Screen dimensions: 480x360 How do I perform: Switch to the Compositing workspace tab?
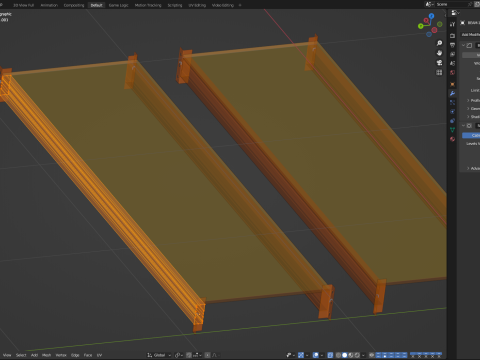(74, 5)
